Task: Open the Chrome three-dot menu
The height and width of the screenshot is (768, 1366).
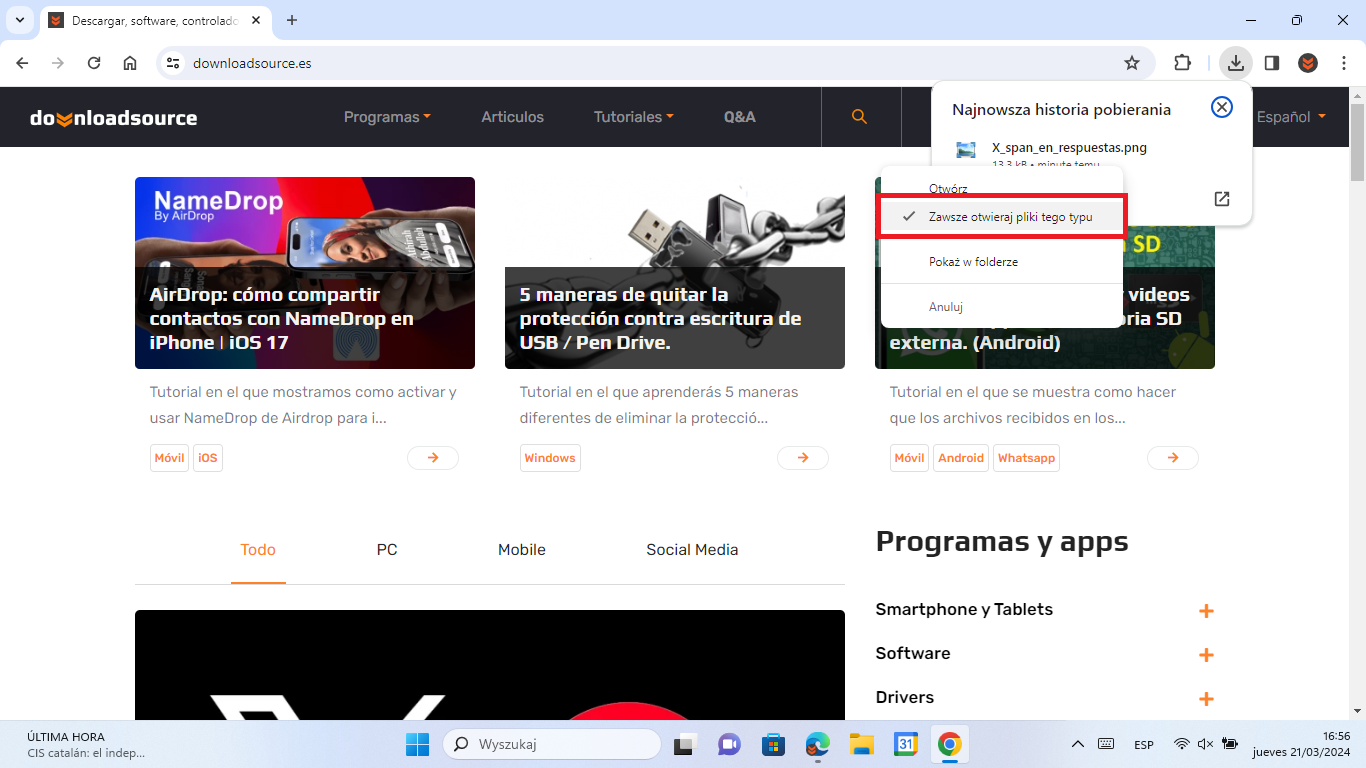Action: 1343,63
